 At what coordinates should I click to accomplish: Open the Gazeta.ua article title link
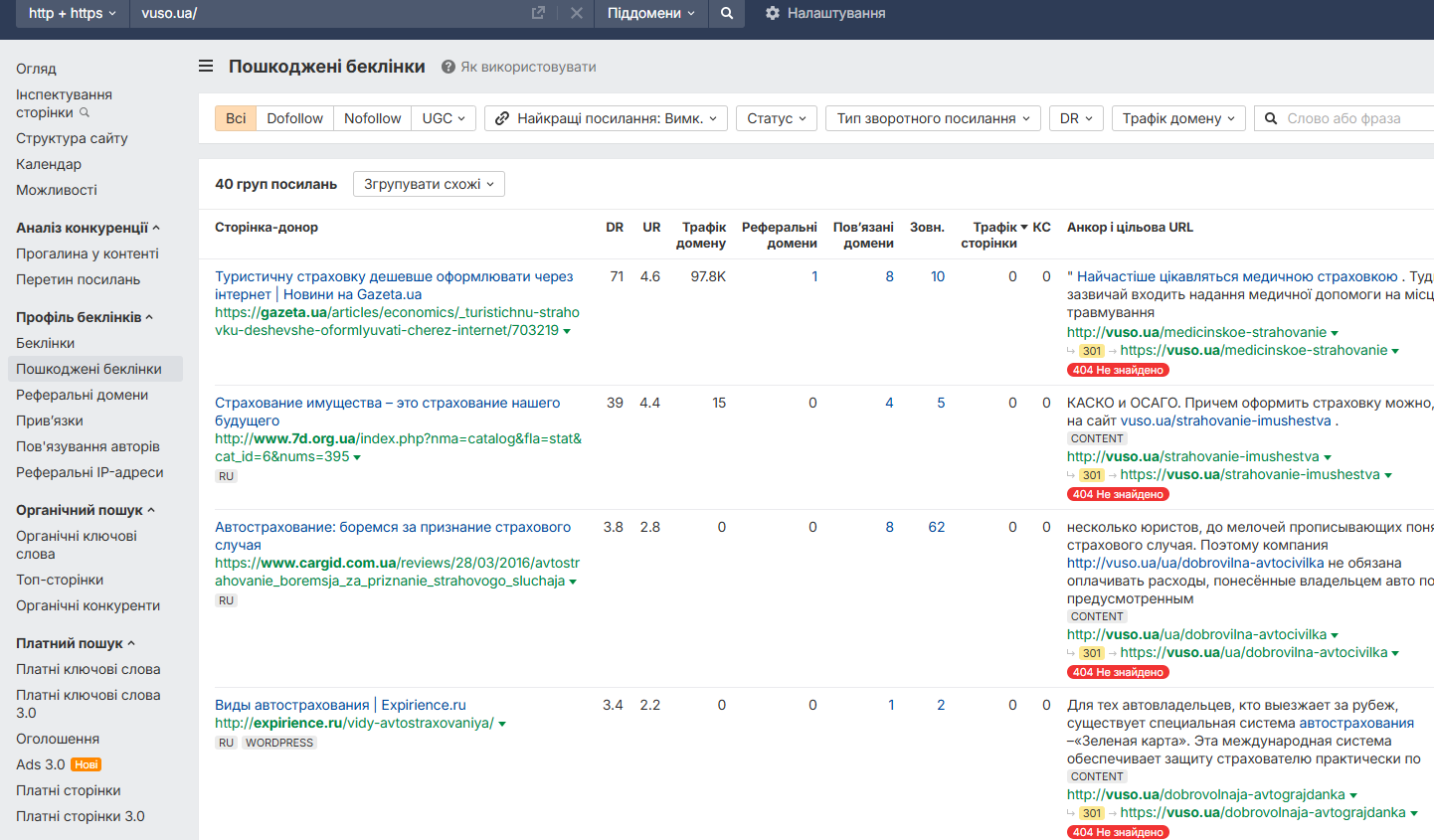394,276
